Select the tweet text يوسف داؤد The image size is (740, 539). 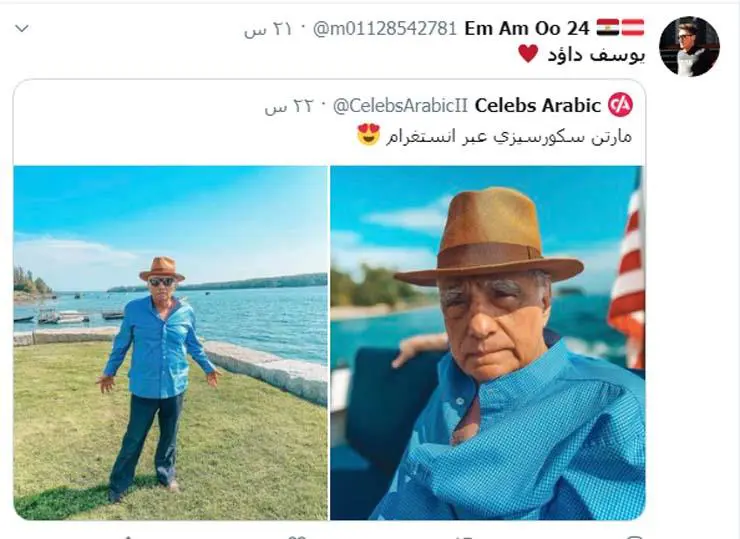596,55
